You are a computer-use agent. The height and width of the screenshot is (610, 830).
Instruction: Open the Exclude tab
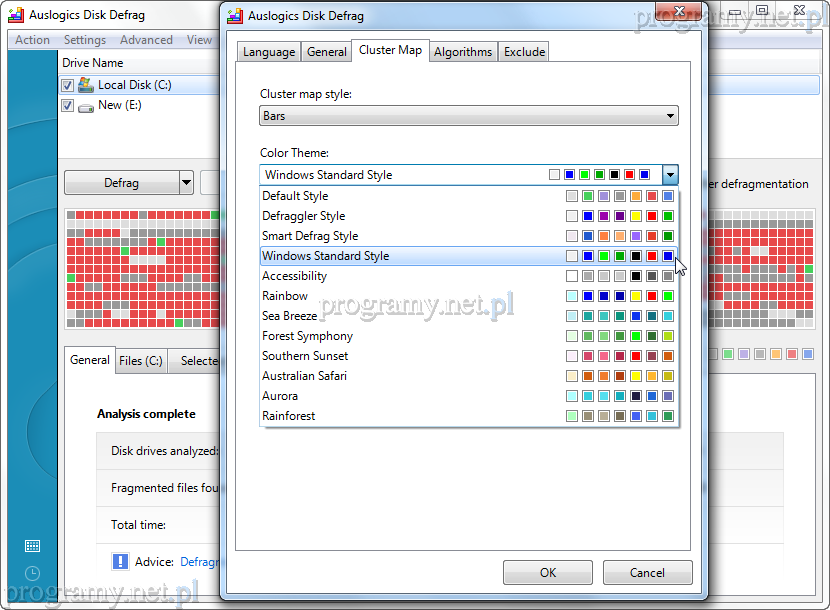point(524,52)
